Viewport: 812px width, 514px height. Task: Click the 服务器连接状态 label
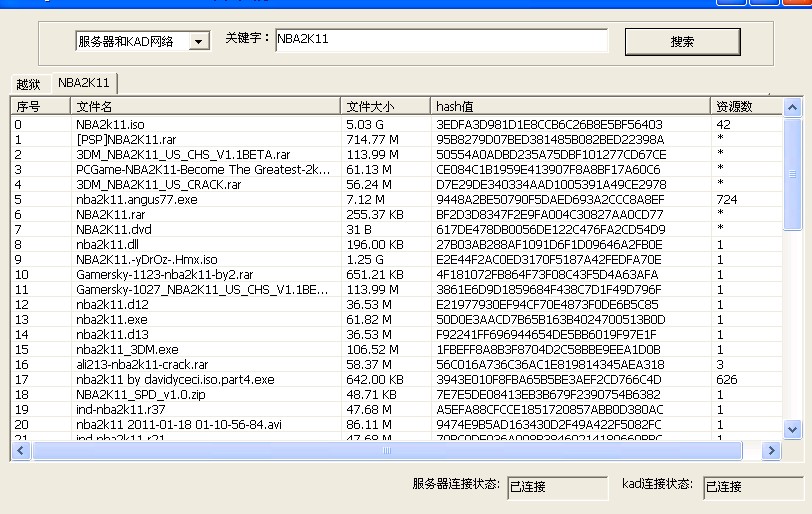click(456, 484)
